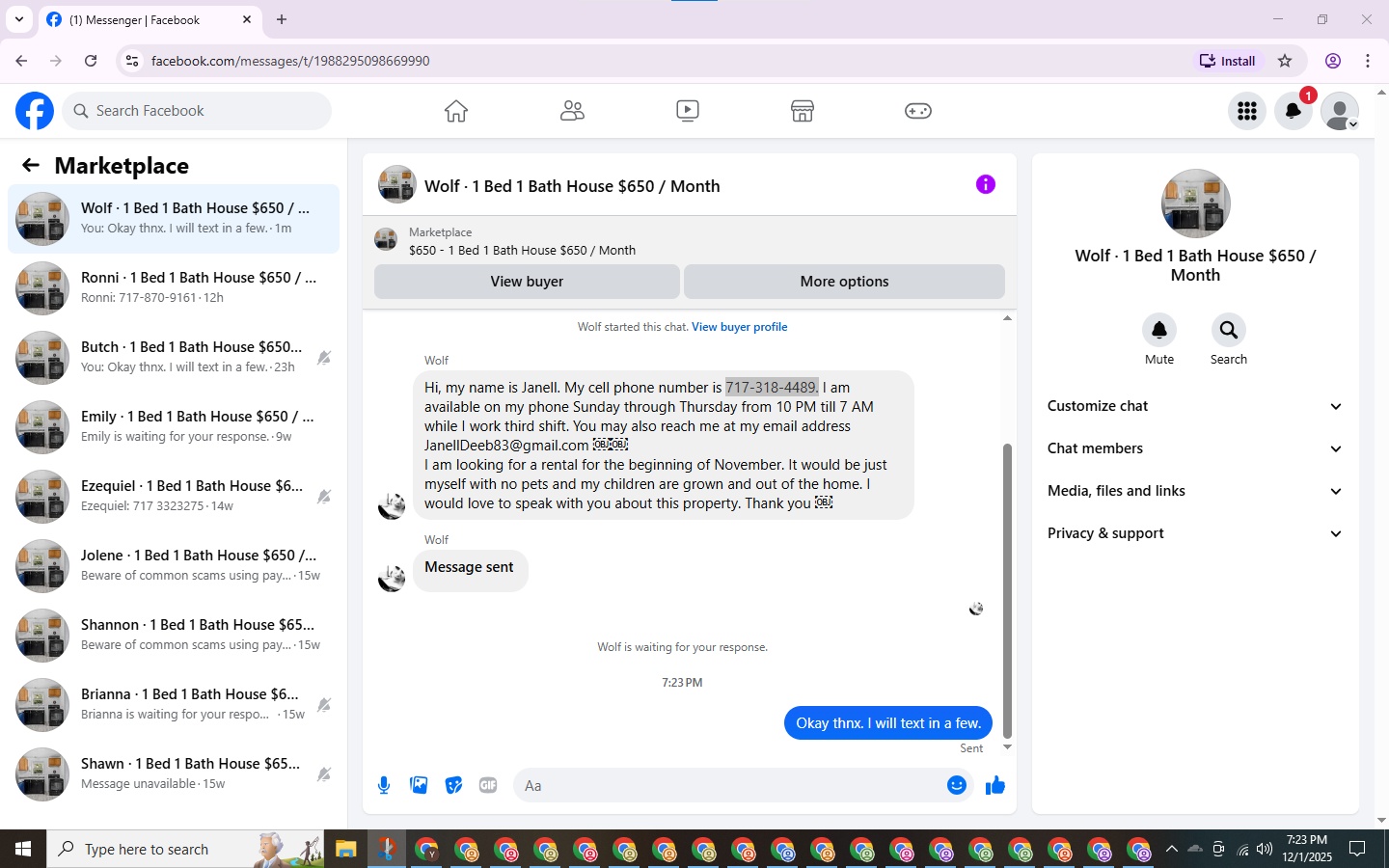This screenshot has height=868, width=1389.
Task: Open the Wolf conversation in list
Action: tap(174, 219)
